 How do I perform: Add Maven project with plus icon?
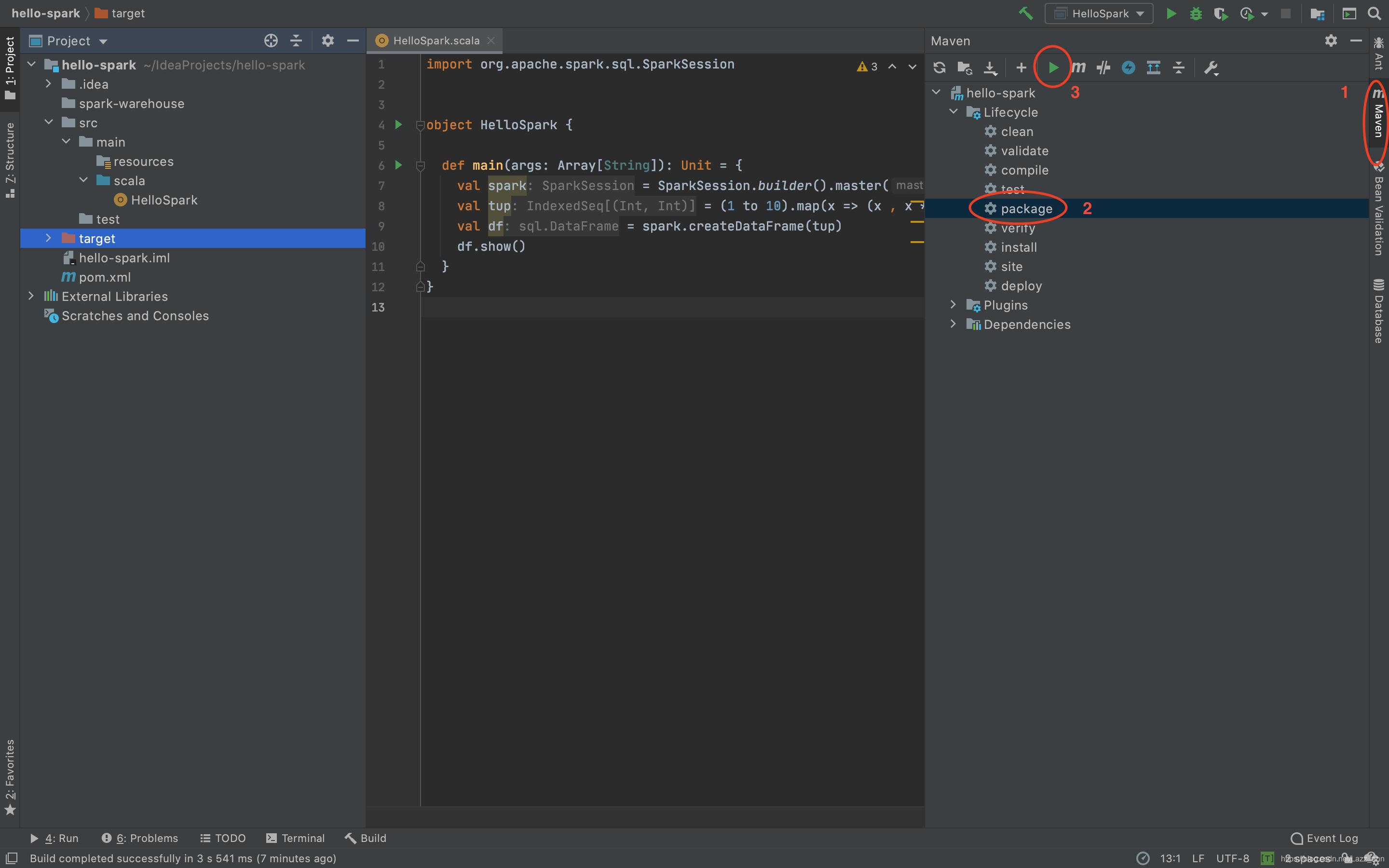tap(1021, 68)
